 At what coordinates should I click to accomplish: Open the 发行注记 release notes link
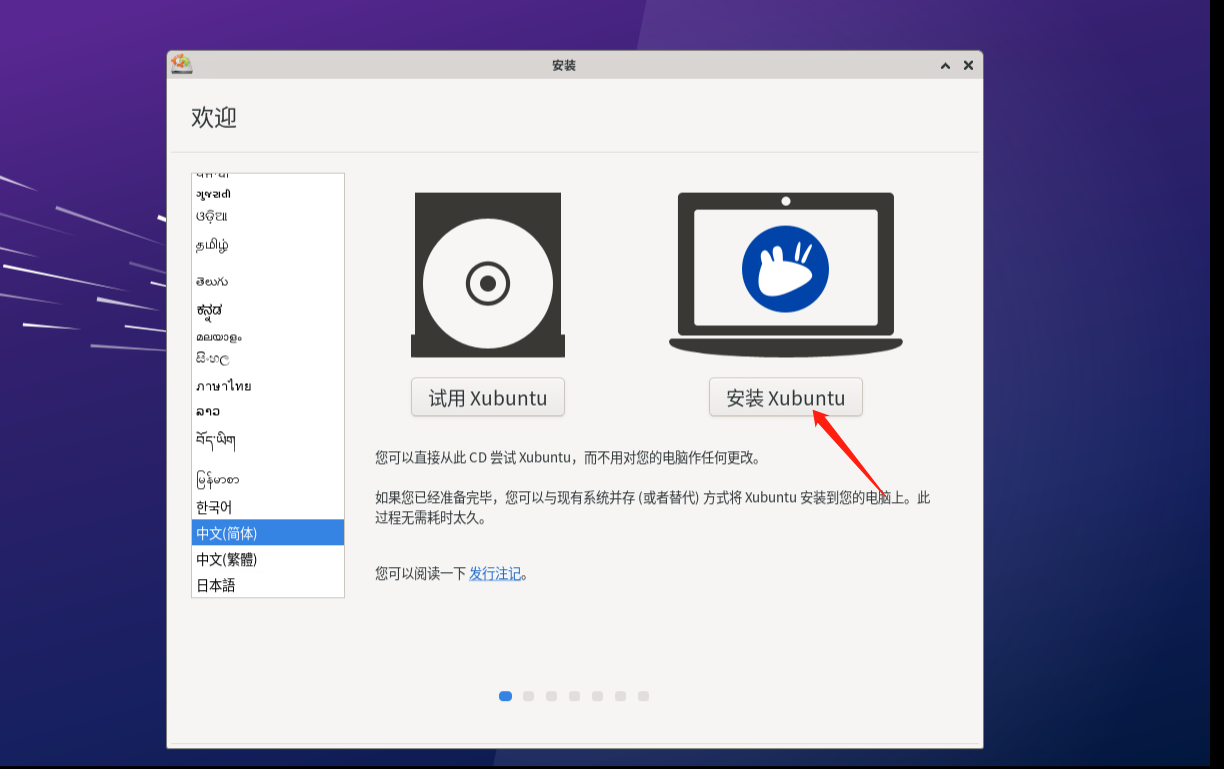495,574
